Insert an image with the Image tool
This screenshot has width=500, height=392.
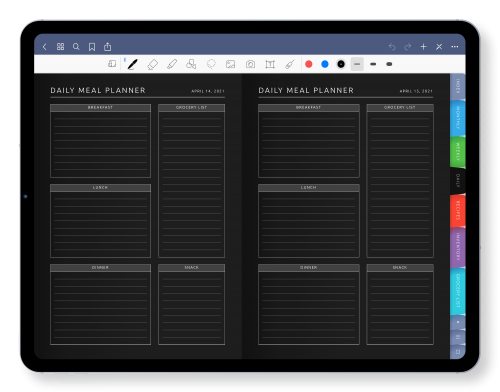(x=230, y=64)
